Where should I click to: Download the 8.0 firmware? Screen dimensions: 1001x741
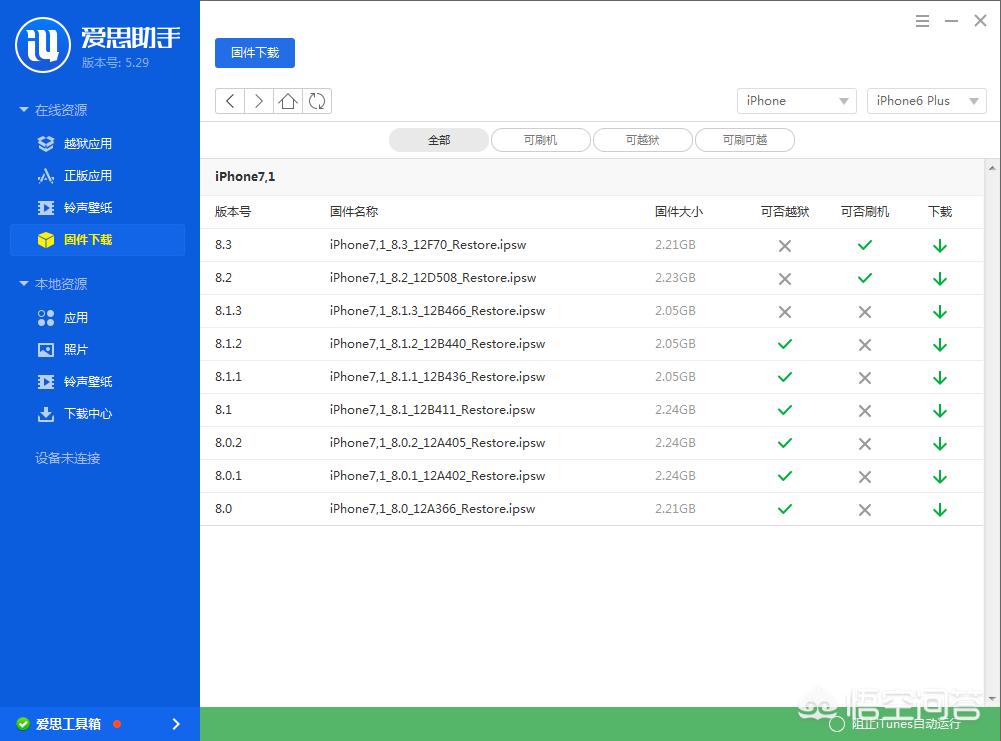[940, 510]
